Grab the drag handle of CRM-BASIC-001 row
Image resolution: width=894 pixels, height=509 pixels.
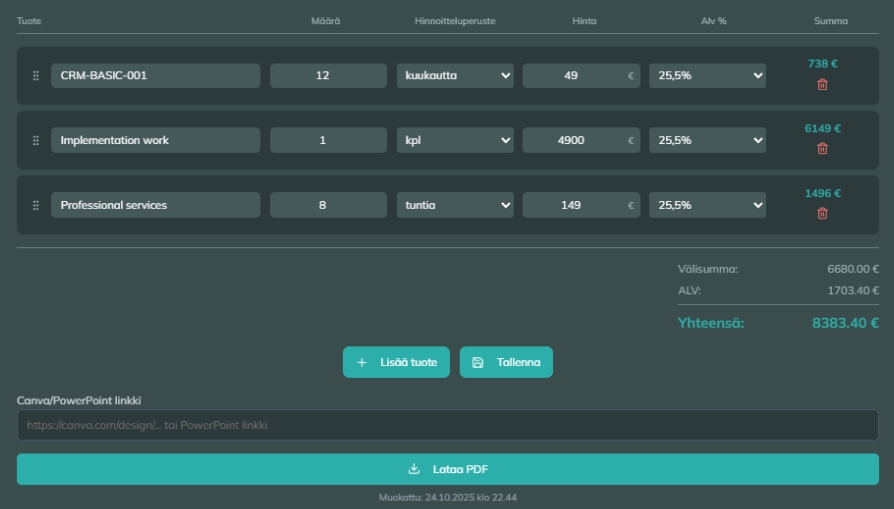[x=36, y=76]
